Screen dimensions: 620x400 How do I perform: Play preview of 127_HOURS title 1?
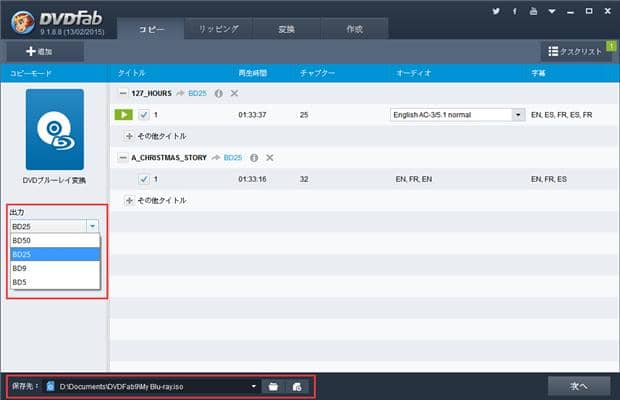coord(123,115)
